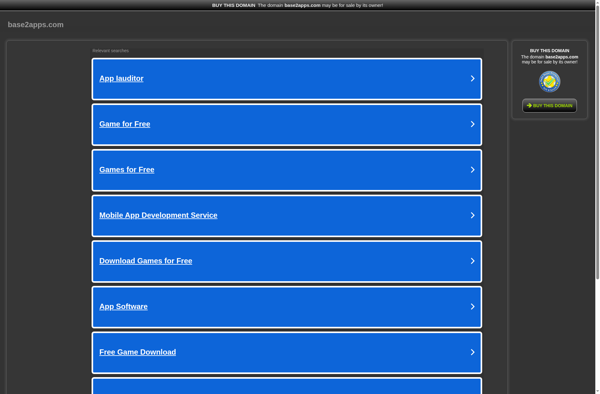The height and width of the screenshot is (394, 600).
Task: Click chevron on Mobile App Development Service row
Action: click(473, 215)
